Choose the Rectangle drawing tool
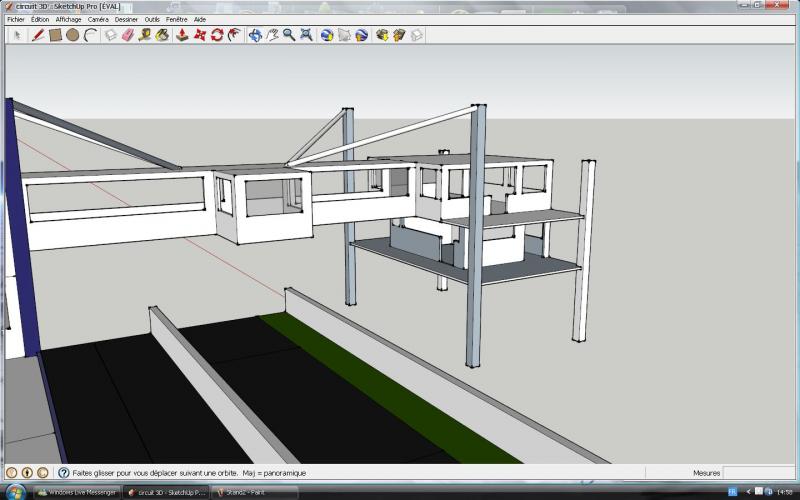Image resolution: width=800 pixels, height=500 pixels. pyautogui.click(x=56, y=34)
